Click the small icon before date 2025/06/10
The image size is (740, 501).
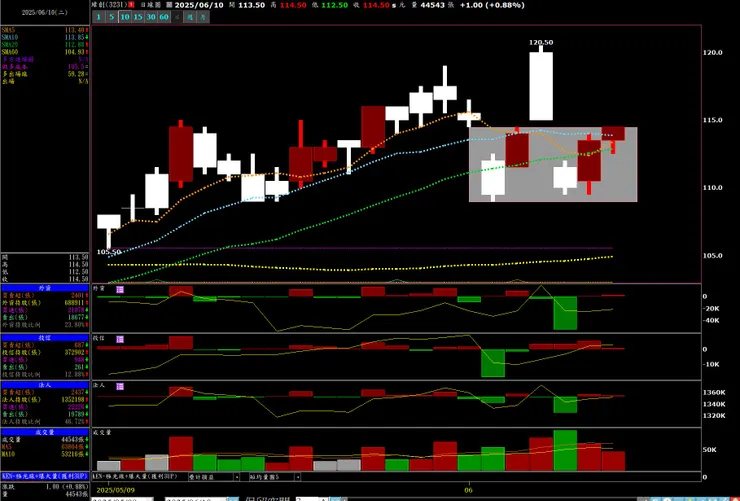169,5
